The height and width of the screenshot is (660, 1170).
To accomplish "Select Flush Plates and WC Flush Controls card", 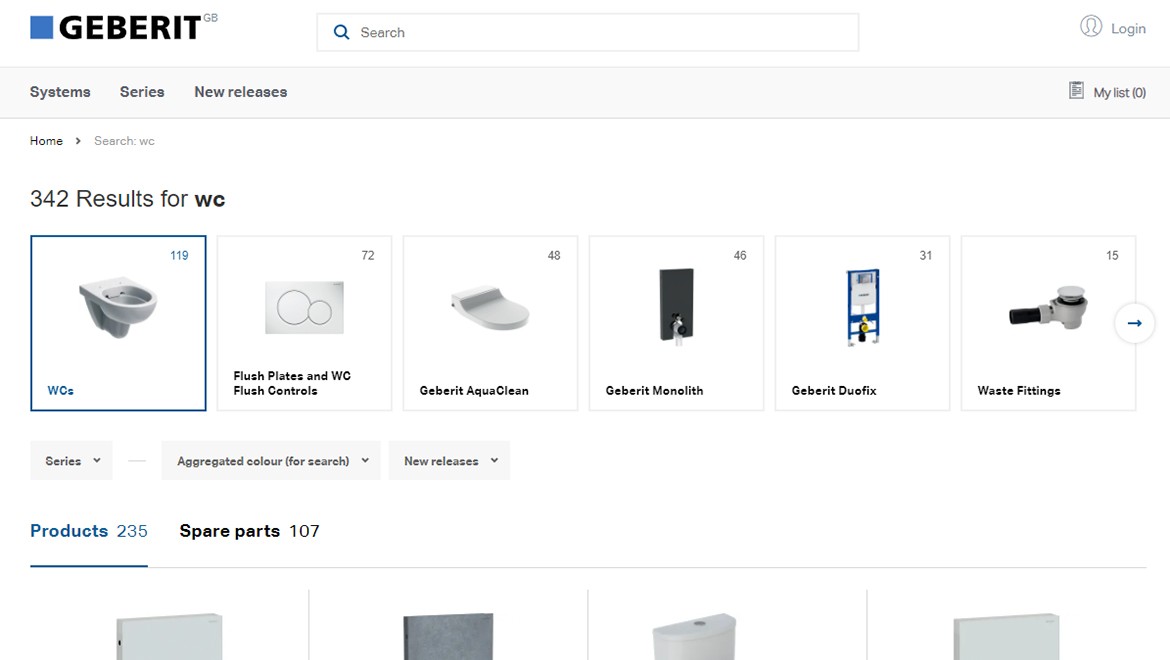I will point(304,323).
